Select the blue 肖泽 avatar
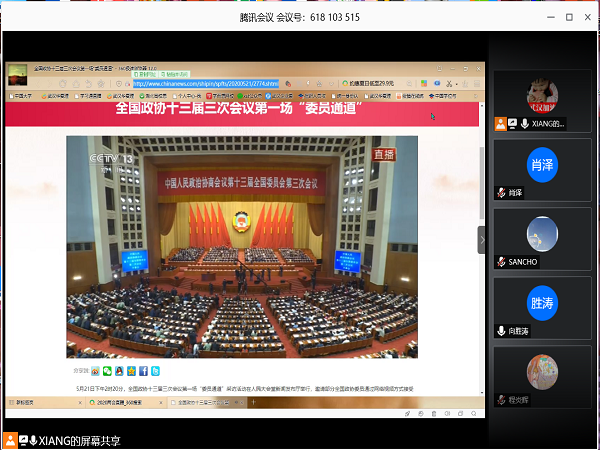The image size is (600, 450). (542, 165)
